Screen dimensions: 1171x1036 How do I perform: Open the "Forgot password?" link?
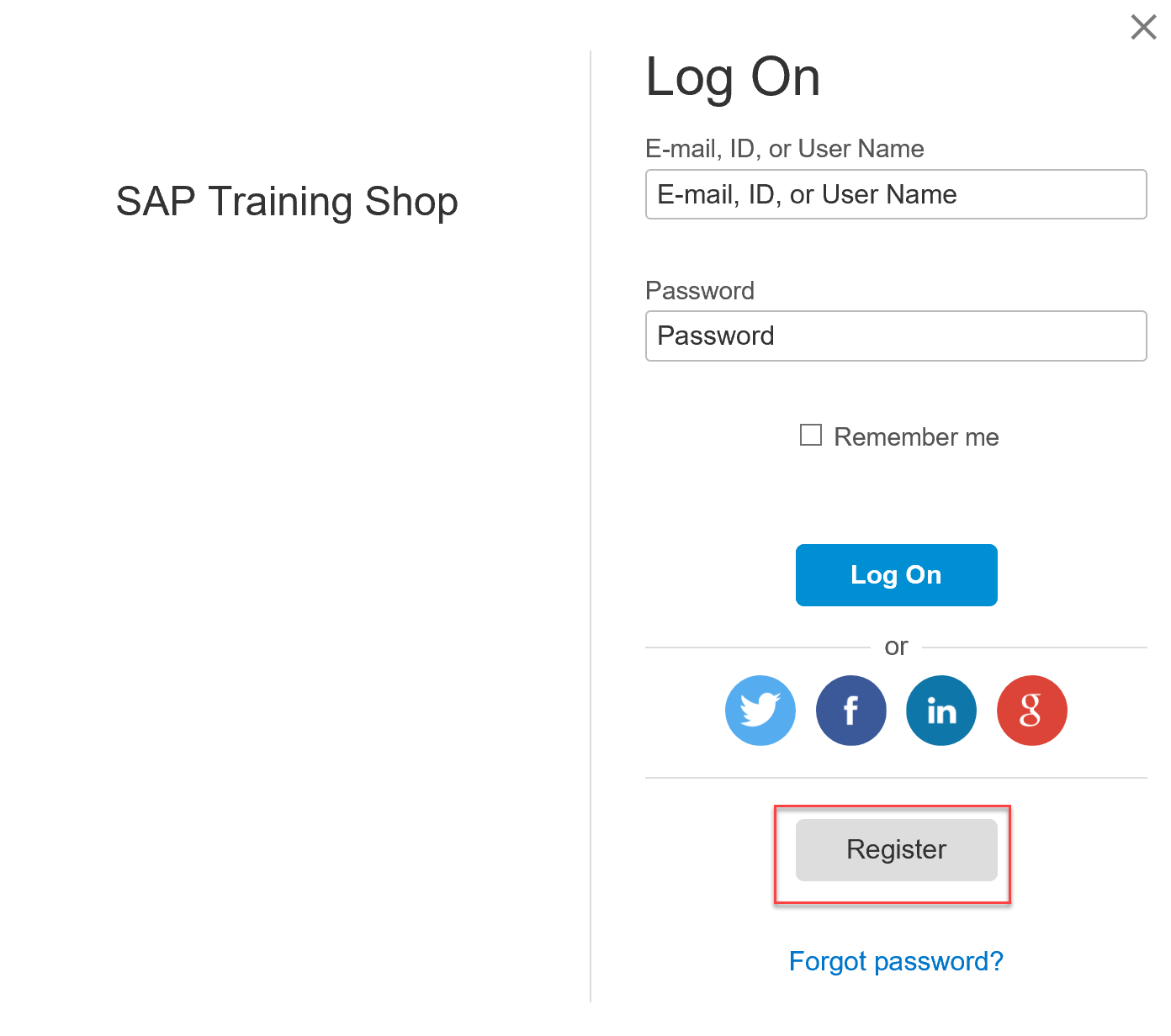pos(896,961)
